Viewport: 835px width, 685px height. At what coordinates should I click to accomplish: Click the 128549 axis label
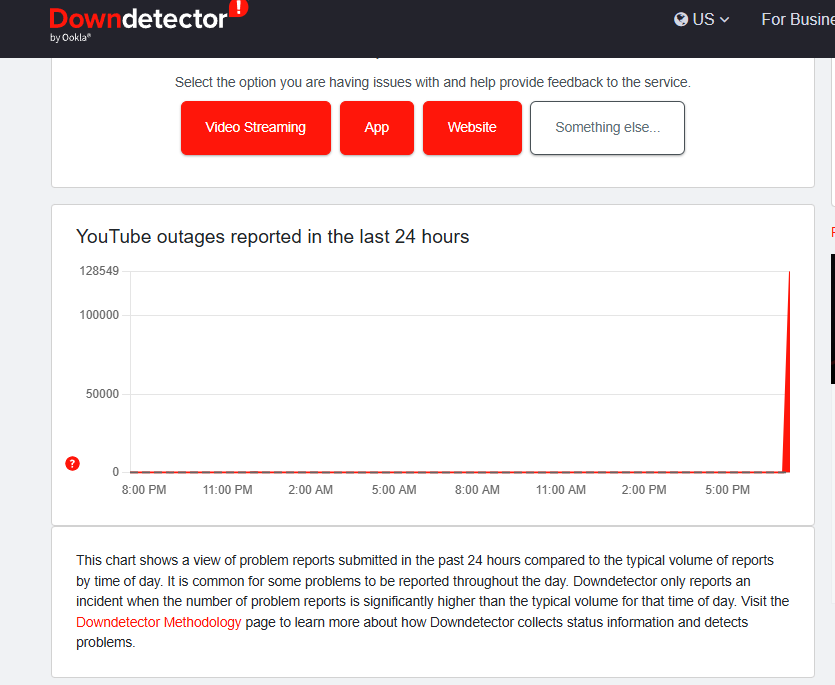[99, 271]
